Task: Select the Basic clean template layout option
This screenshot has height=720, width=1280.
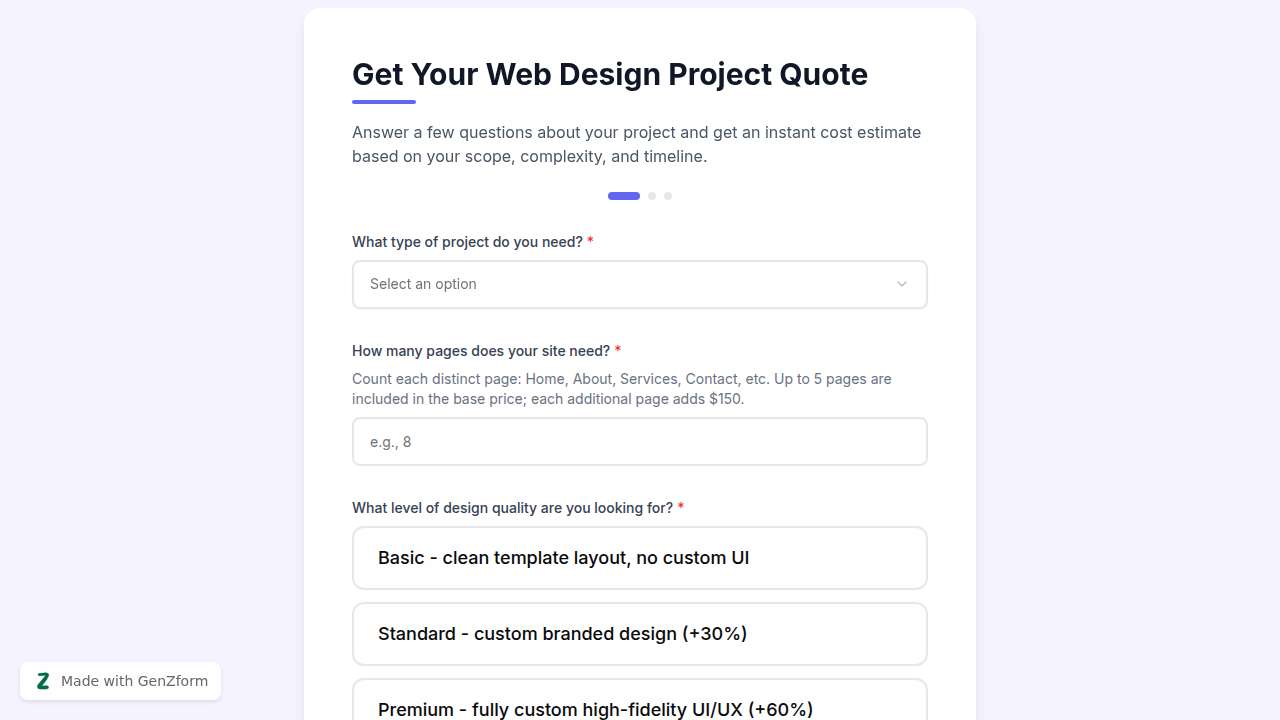Action: coord(640,558)
